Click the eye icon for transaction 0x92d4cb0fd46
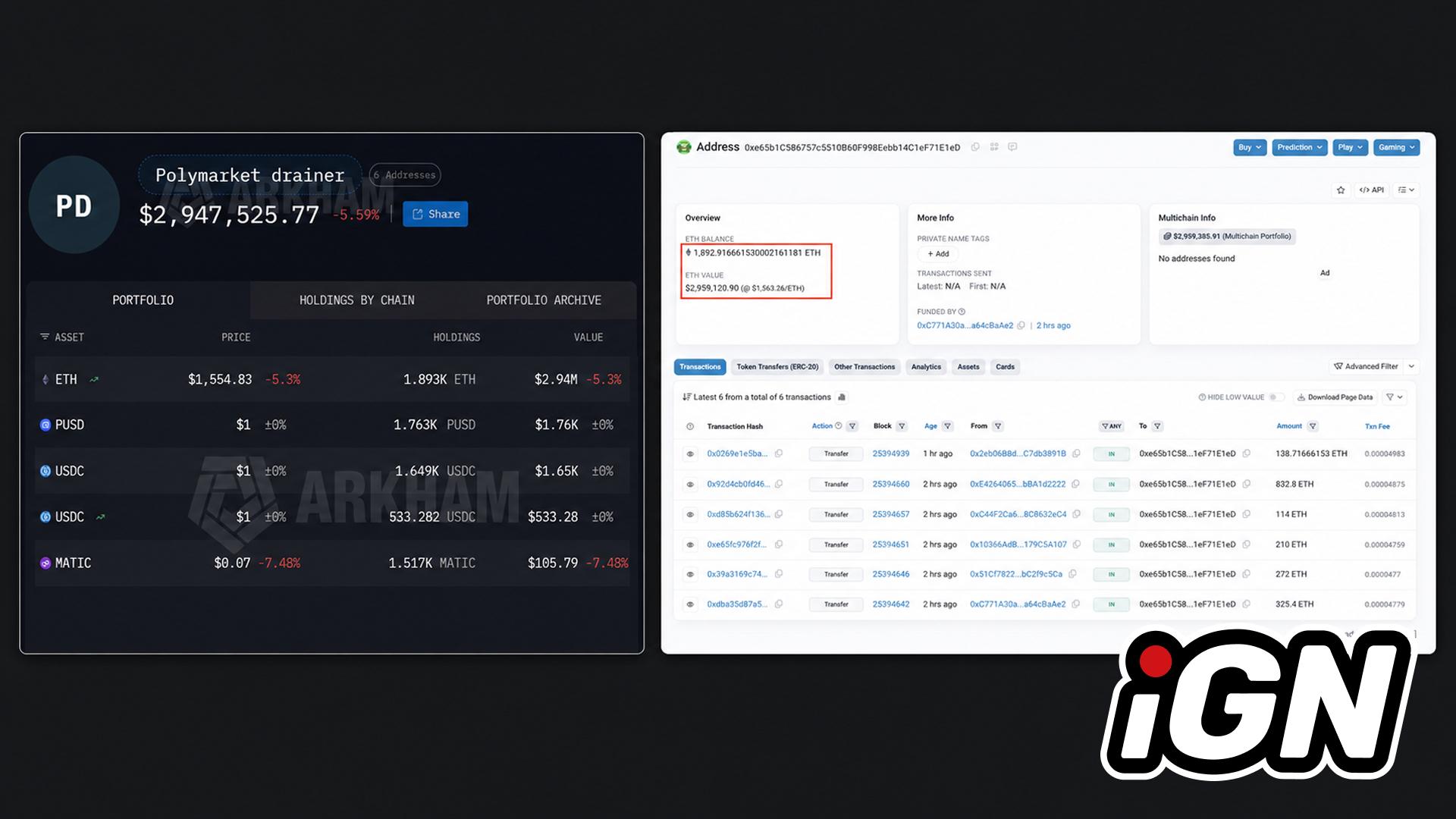This screenshot has height=819, width=1456. pyautogui.click(x=690, y=485)
